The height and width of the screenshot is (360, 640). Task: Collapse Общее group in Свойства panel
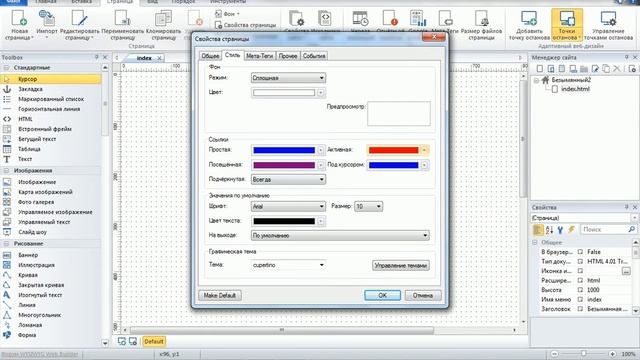pyautogui.click(x=535, y=242)
